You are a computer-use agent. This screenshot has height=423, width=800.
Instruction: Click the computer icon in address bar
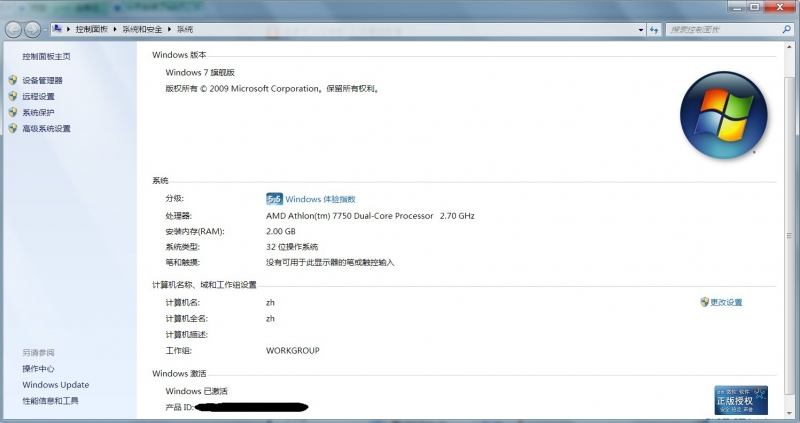coord(57,29)
